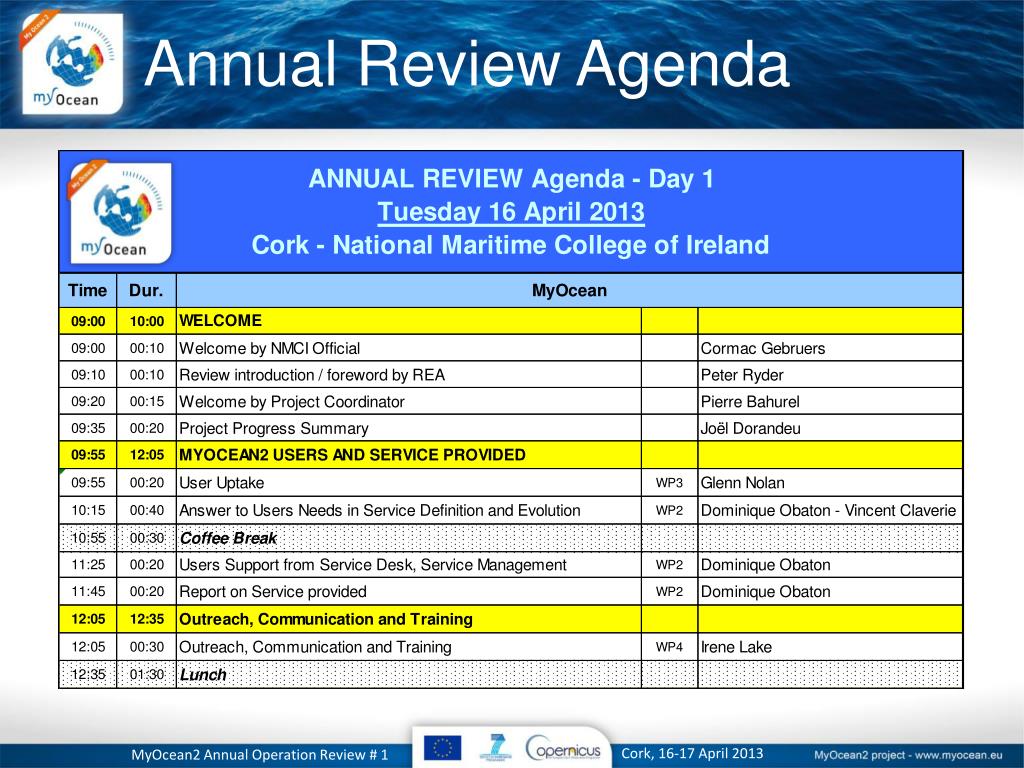Screen dimensions: 1024x768
Task: Click the '10:15' time cell
Action: [x=88, y=510]
